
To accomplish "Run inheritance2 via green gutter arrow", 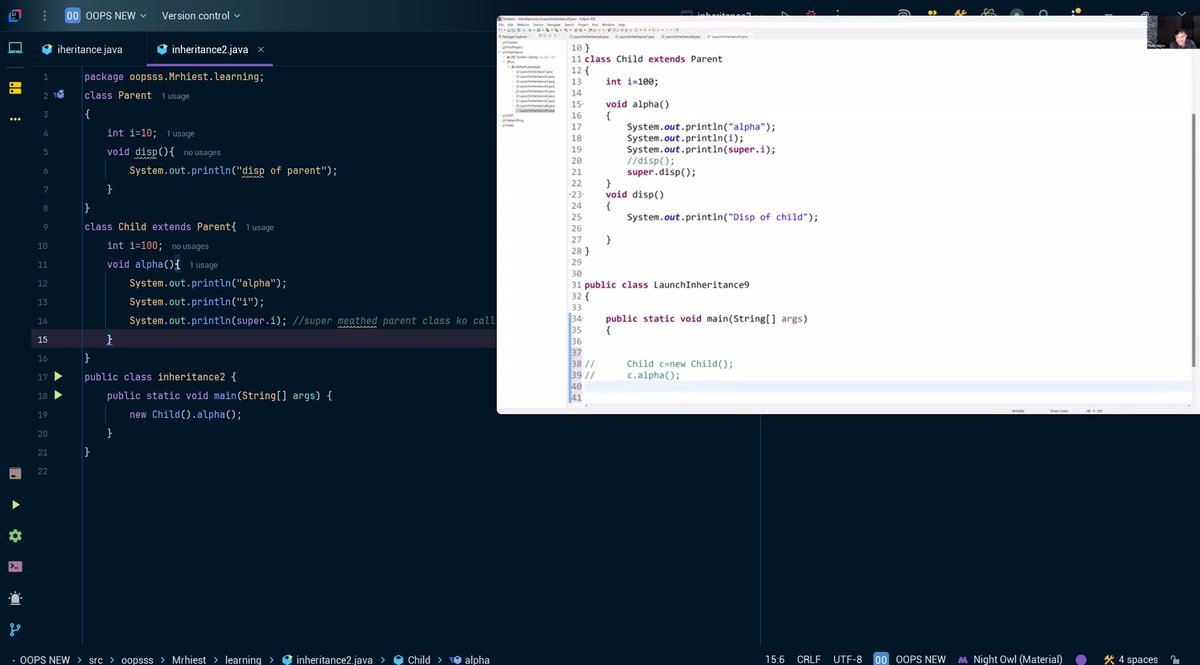I will coord(57,376).
